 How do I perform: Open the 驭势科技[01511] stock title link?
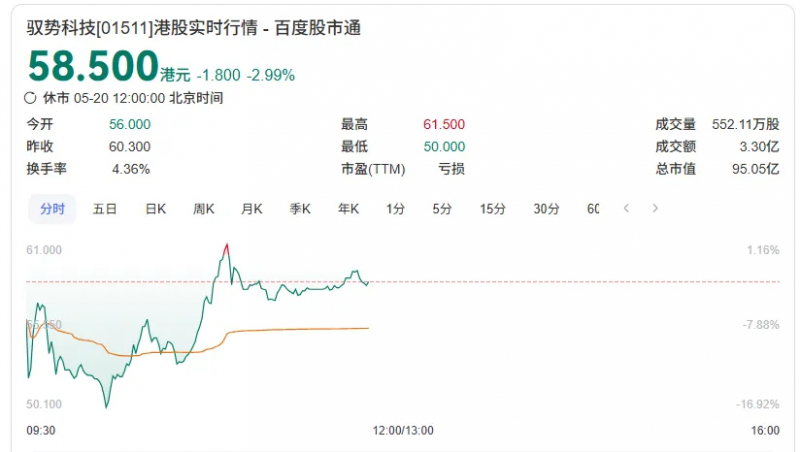click(x=194, y=28)
